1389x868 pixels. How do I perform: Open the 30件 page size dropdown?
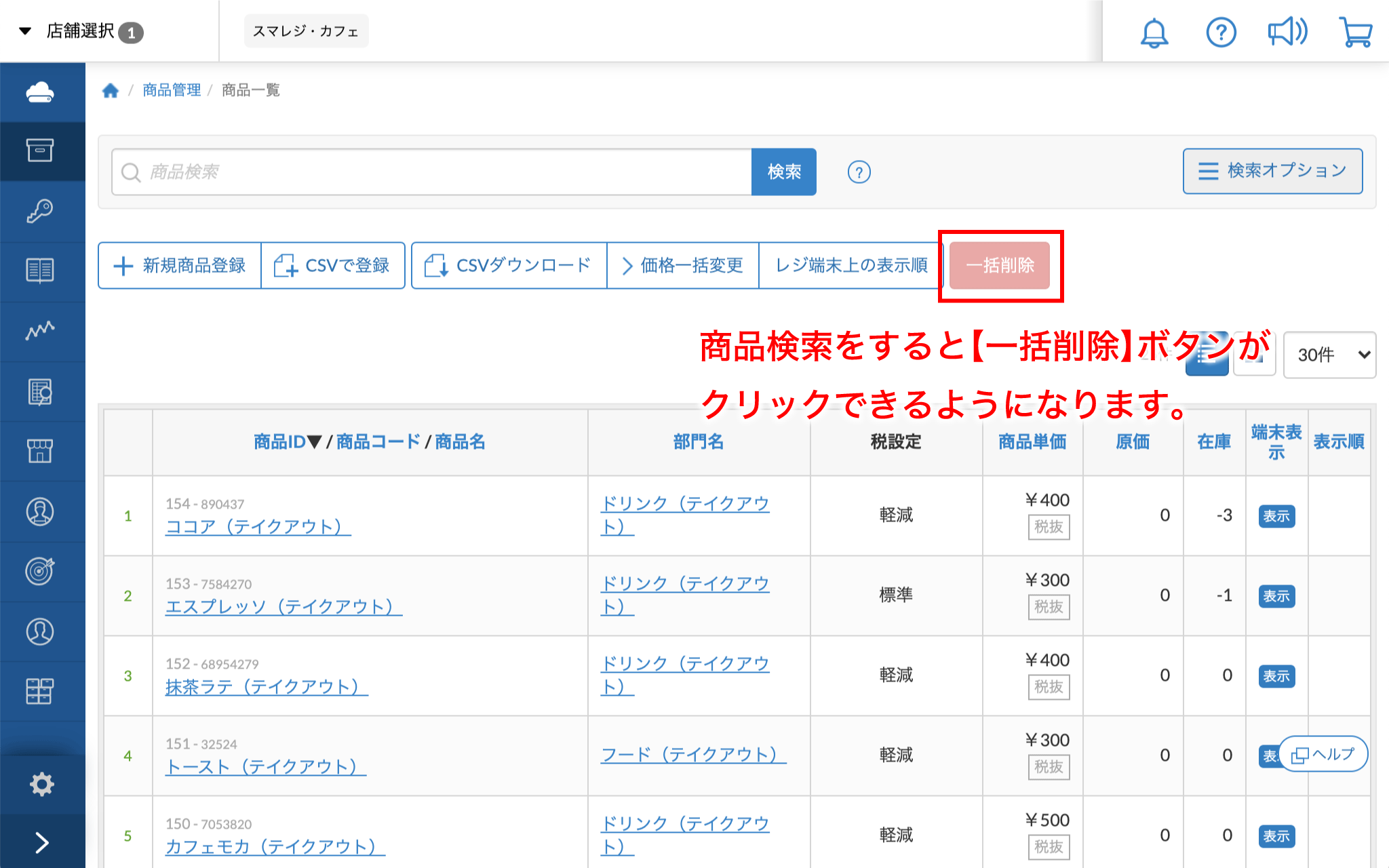pos(1329,355)
